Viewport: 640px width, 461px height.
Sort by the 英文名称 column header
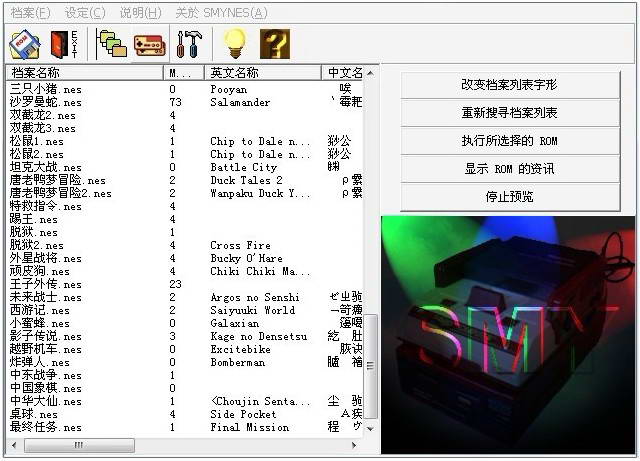coord(263,73)
